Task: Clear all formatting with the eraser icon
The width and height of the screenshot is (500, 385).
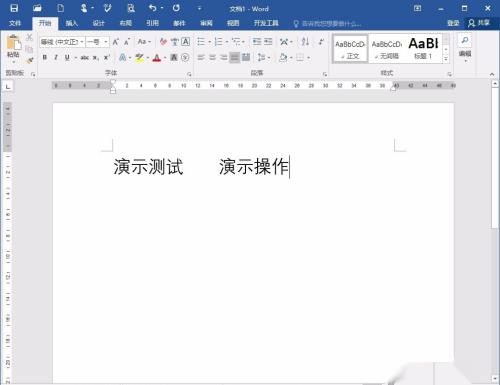Action: click(x=163, y=42)
